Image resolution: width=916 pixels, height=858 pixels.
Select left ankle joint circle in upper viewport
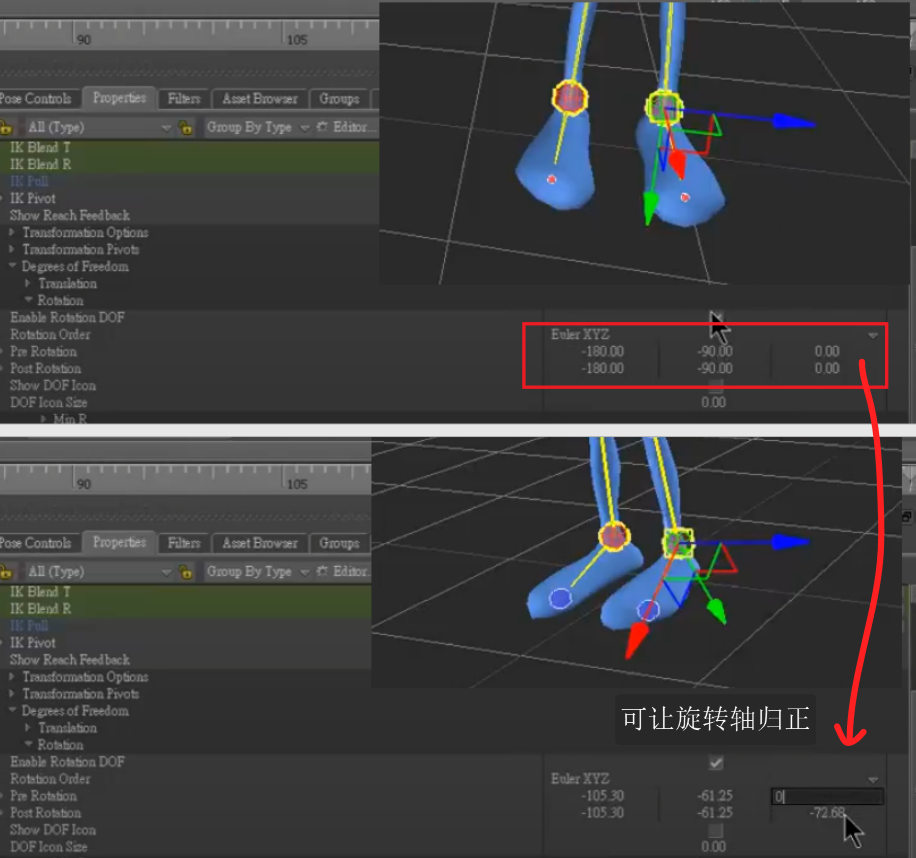[570, 98]
